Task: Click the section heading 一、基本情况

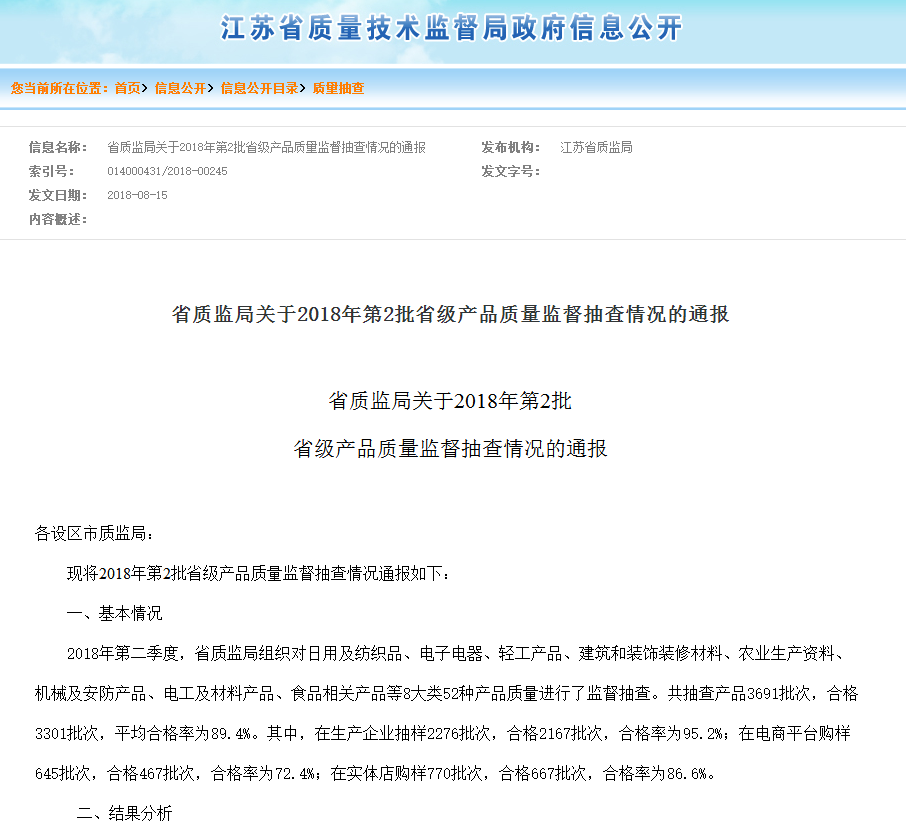Action: (x=114, y=613)
